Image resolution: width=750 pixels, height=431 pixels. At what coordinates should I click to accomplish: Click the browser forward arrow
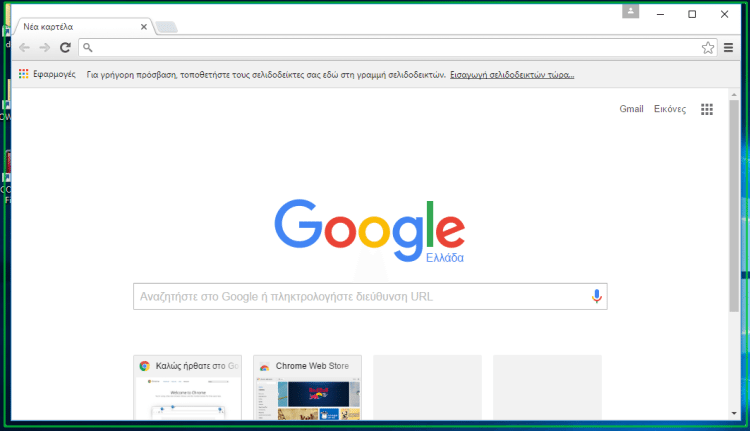(x=44, y=47)
